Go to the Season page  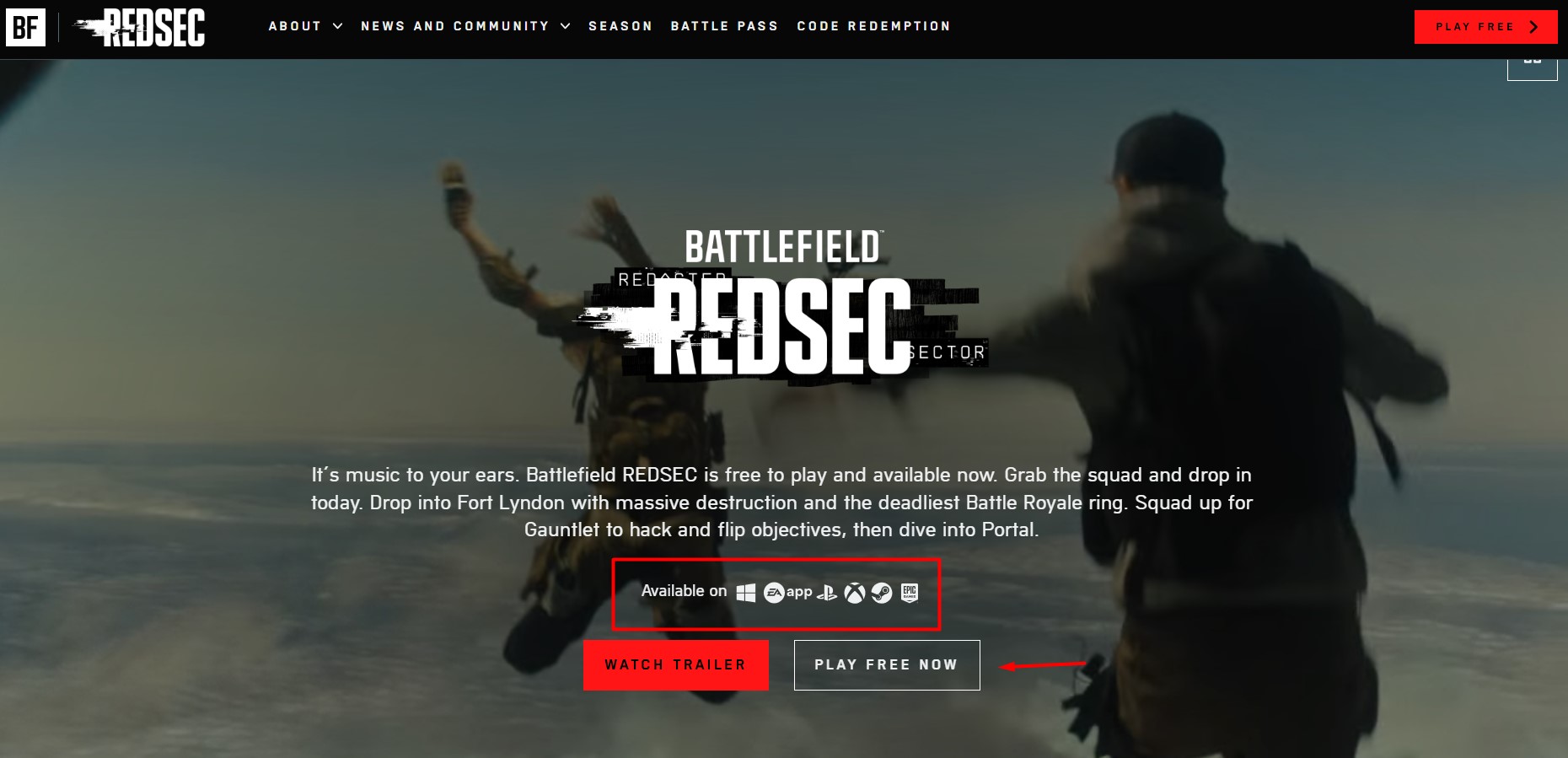(x=620, y=26)
